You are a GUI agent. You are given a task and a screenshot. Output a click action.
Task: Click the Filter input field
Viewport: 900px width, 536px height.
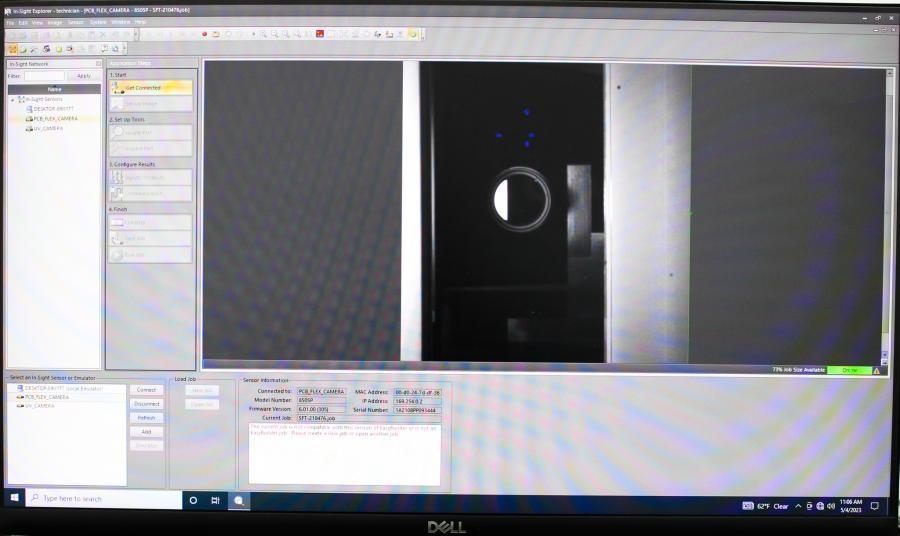click(x=44, y=76)
